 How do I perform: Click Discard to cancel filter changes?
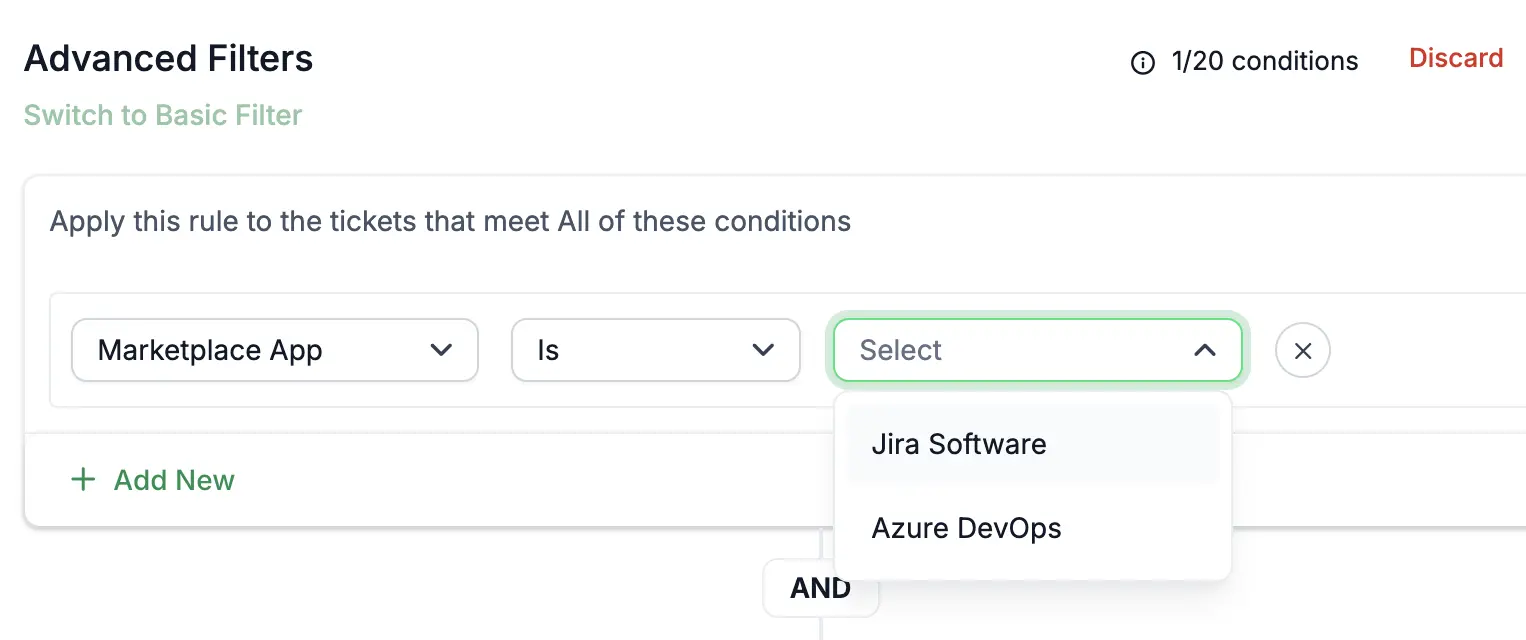point(1456,59)
